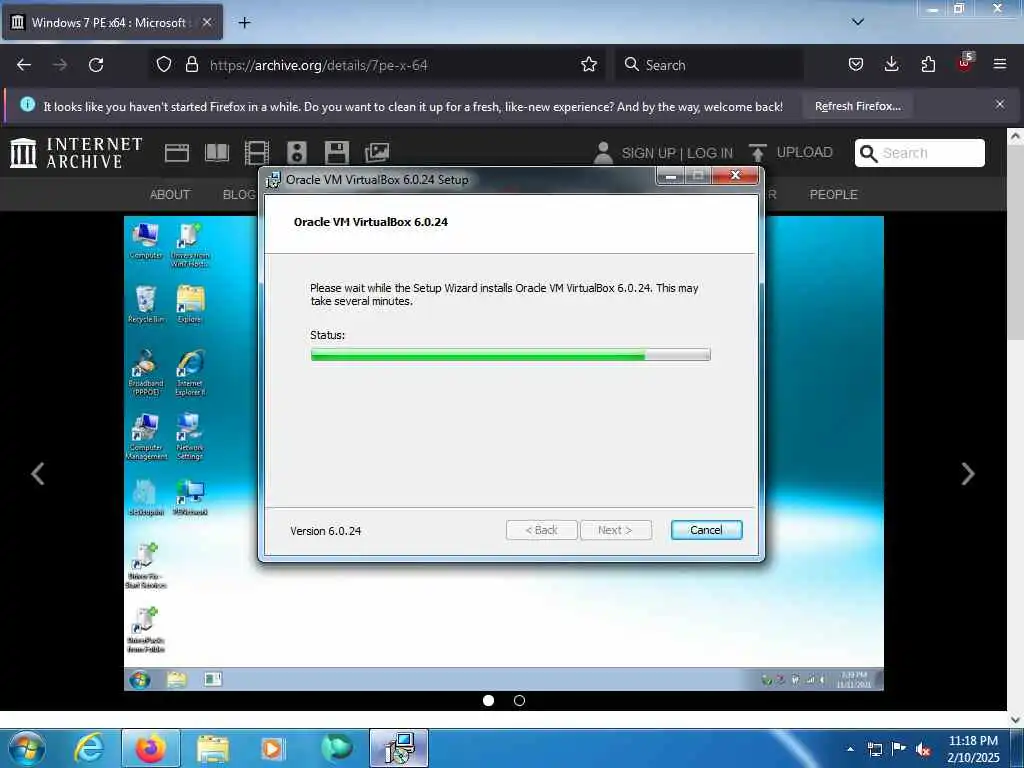Open the Windows Start button
Viewport: 1024px width, 768px height.
tap(27, 748)
